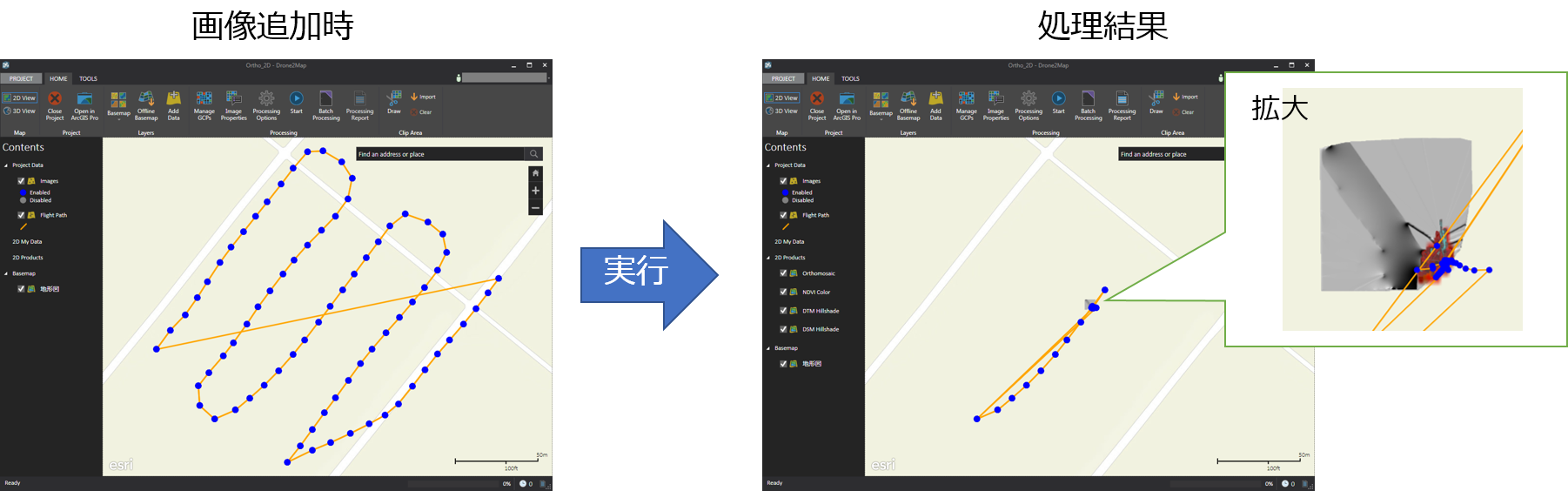
Task: Select Draw clip area tool, left window
Action: pyautogui.click(x=394, y=103)
